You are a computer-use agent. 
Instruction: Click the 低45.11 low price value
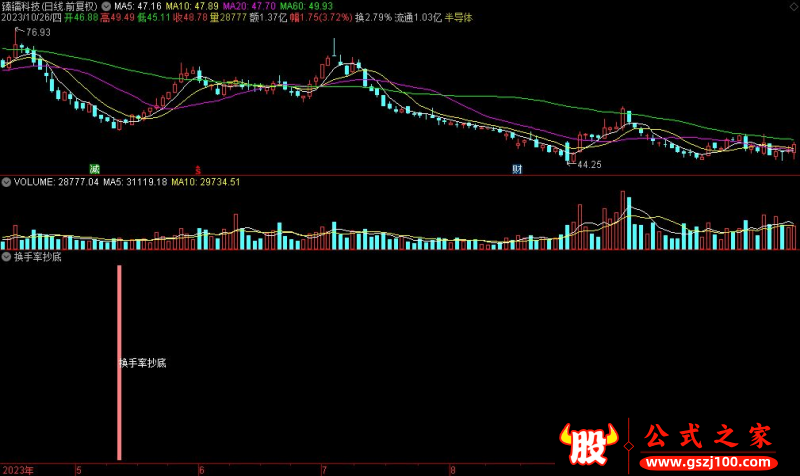154,18
